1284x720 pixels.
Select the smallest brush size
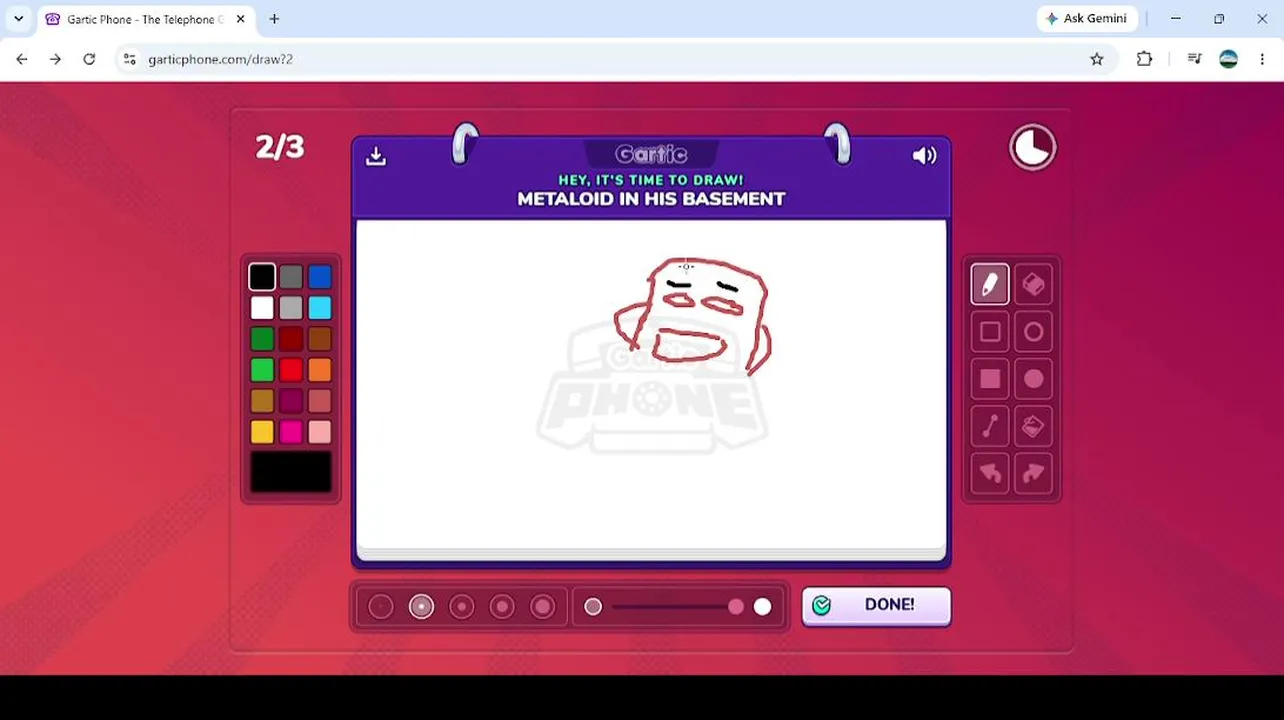tap(381, 607)
